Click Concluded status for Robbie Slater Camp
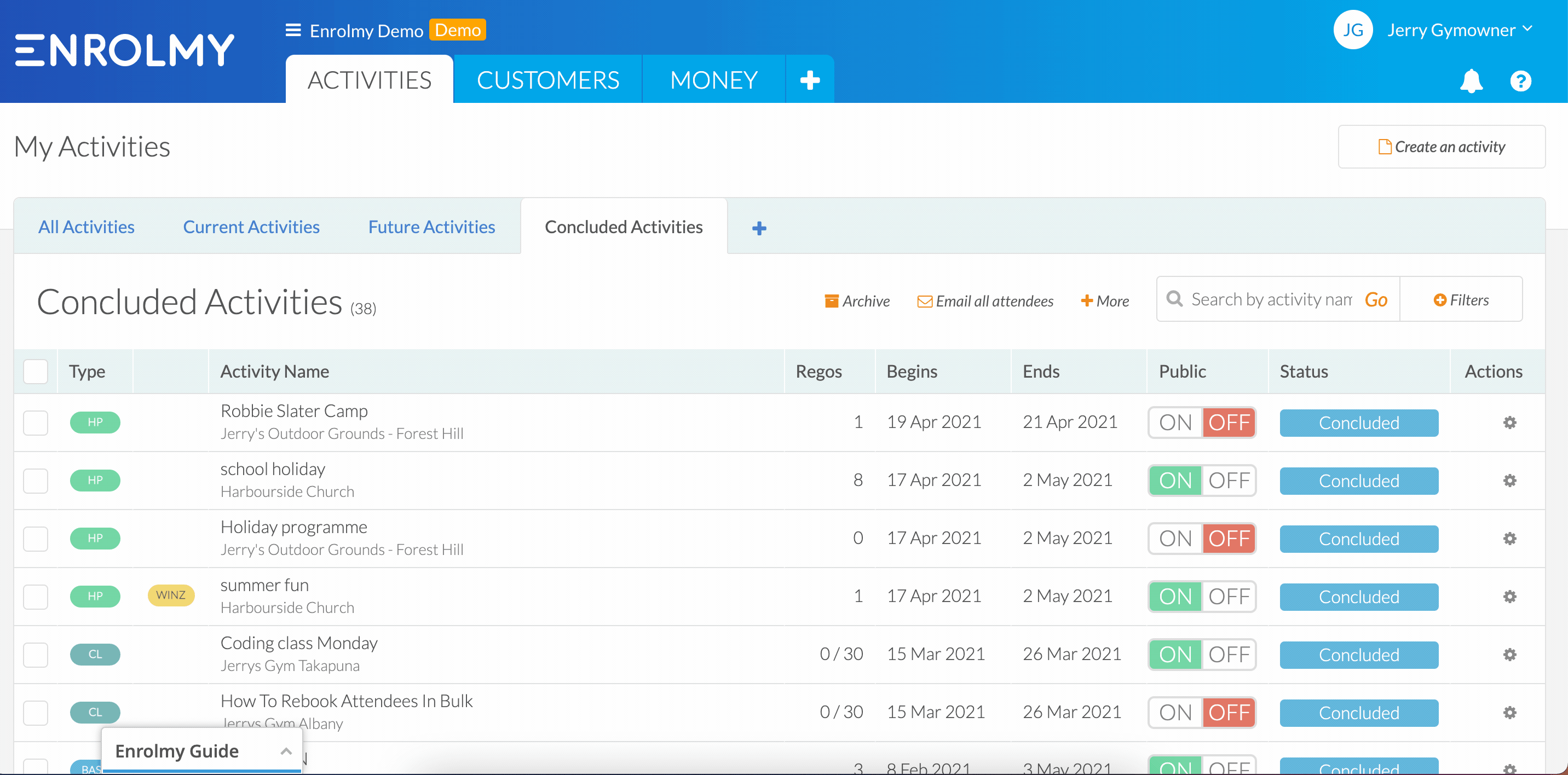Screen dimensions: 1568x775 click(x=1359, y=423)
